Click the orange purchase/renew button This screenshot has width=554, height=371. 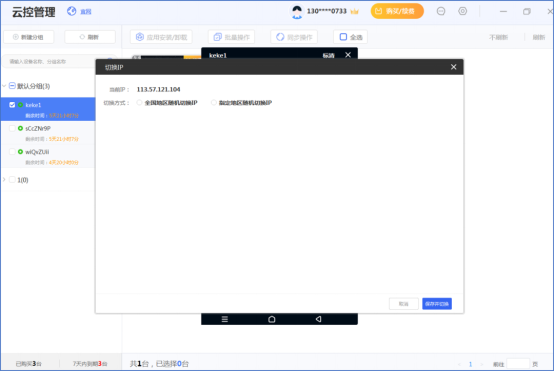click(x=397, y=11)
